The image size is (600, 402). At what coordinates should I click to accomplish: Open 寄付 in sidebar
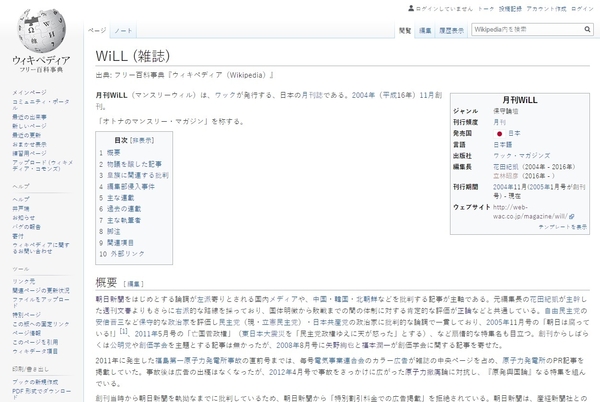pos(18,236)
